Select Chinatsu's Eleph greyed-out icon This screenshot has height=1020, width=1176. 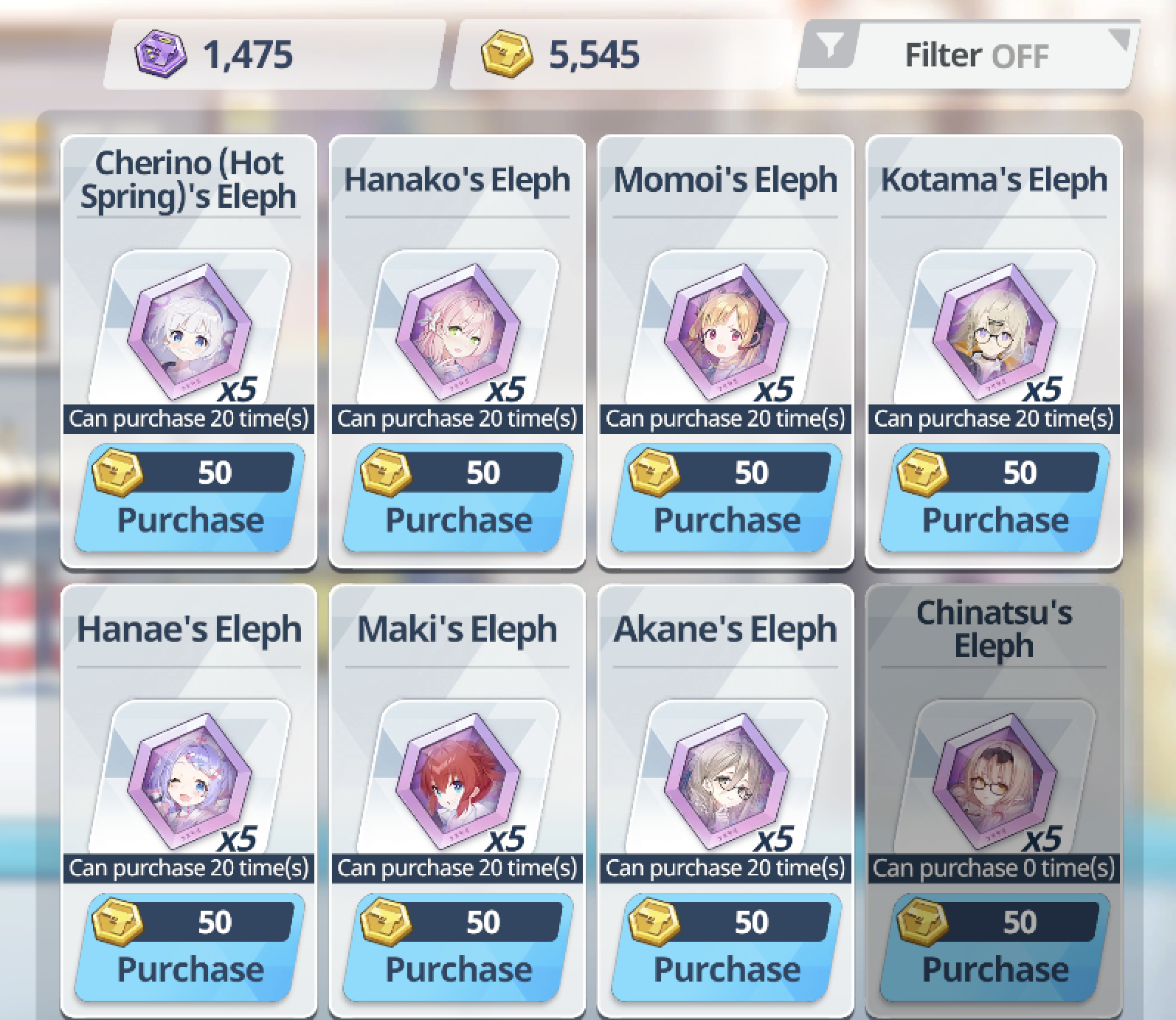[x=995, y=776]
